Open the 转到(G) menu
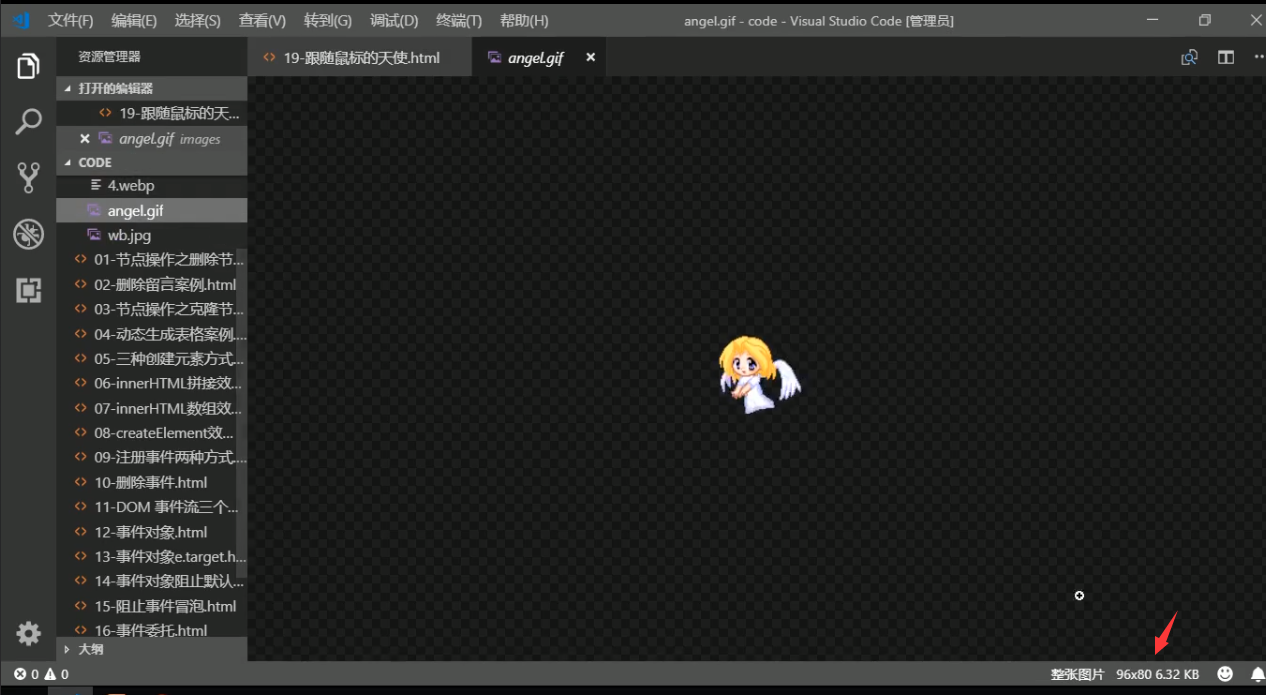 coord(328,20)
